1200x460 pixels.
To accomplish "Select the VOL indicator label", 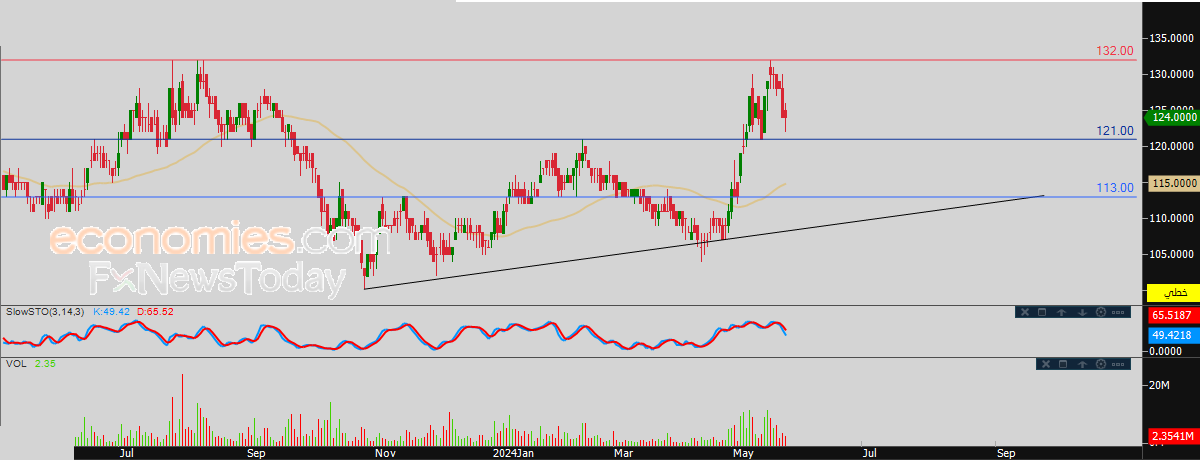I will point(16,364).
